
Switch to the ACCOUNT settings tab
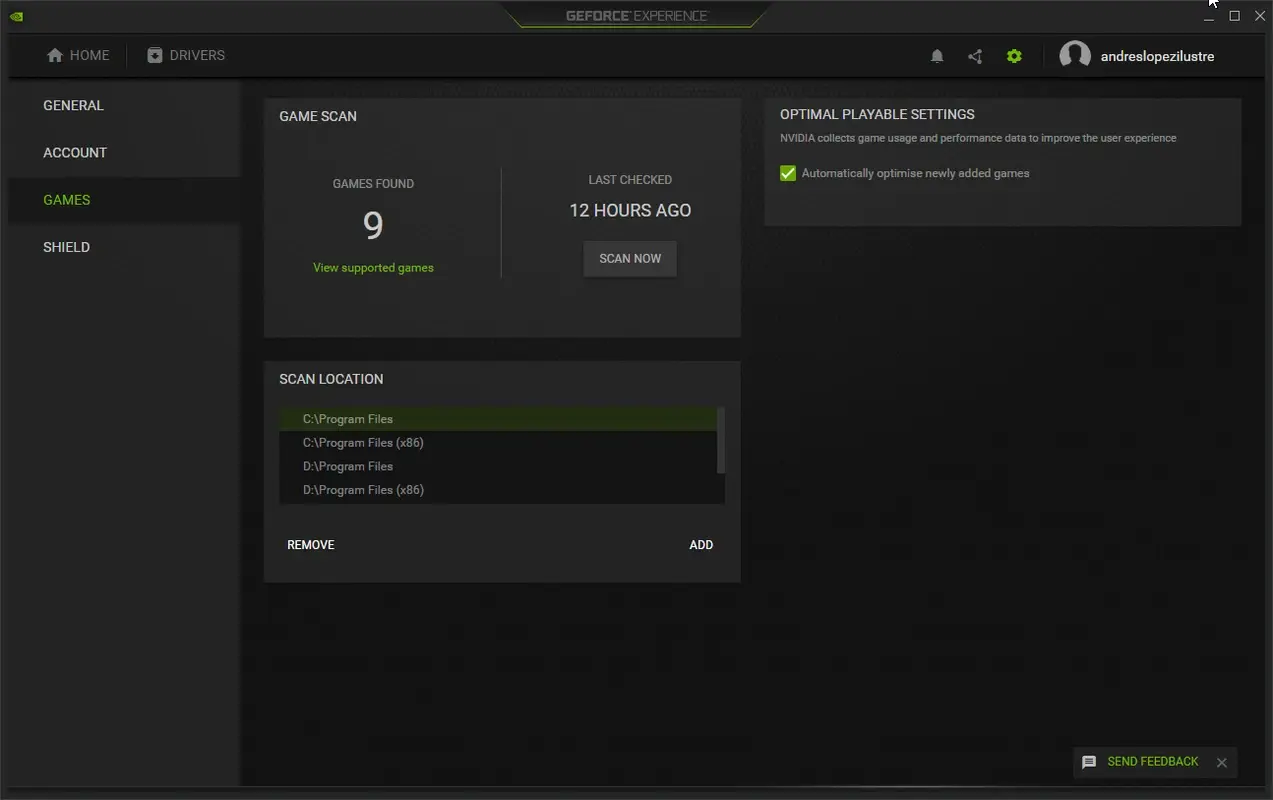(x=75, y=152)
